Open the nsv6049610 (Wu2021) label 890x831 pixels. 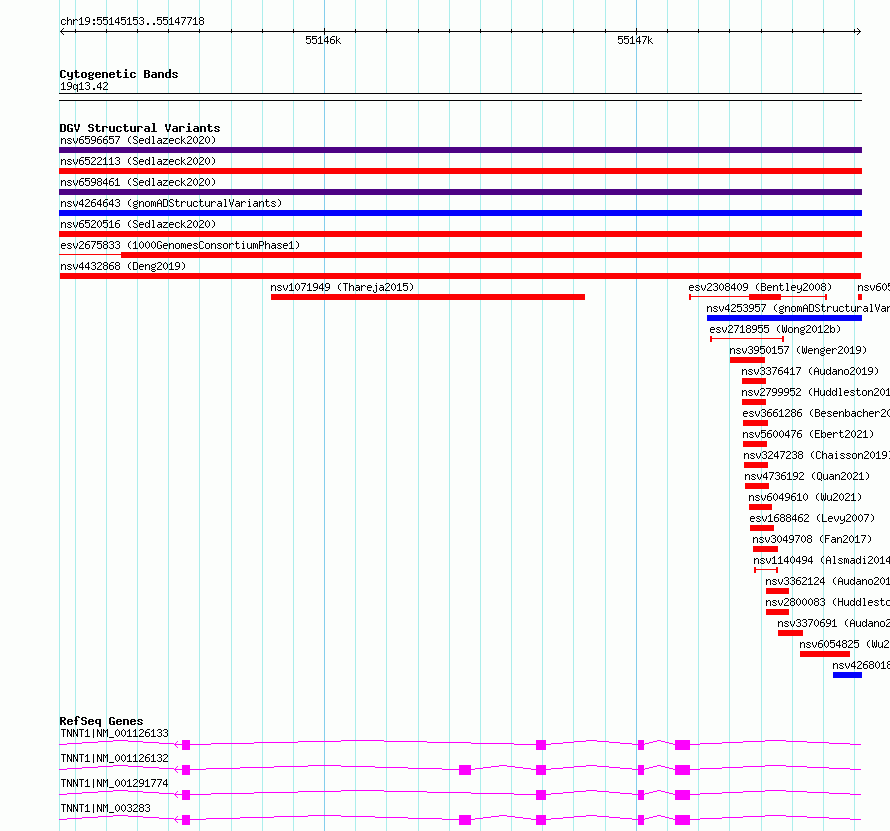[x=805, y=497]
